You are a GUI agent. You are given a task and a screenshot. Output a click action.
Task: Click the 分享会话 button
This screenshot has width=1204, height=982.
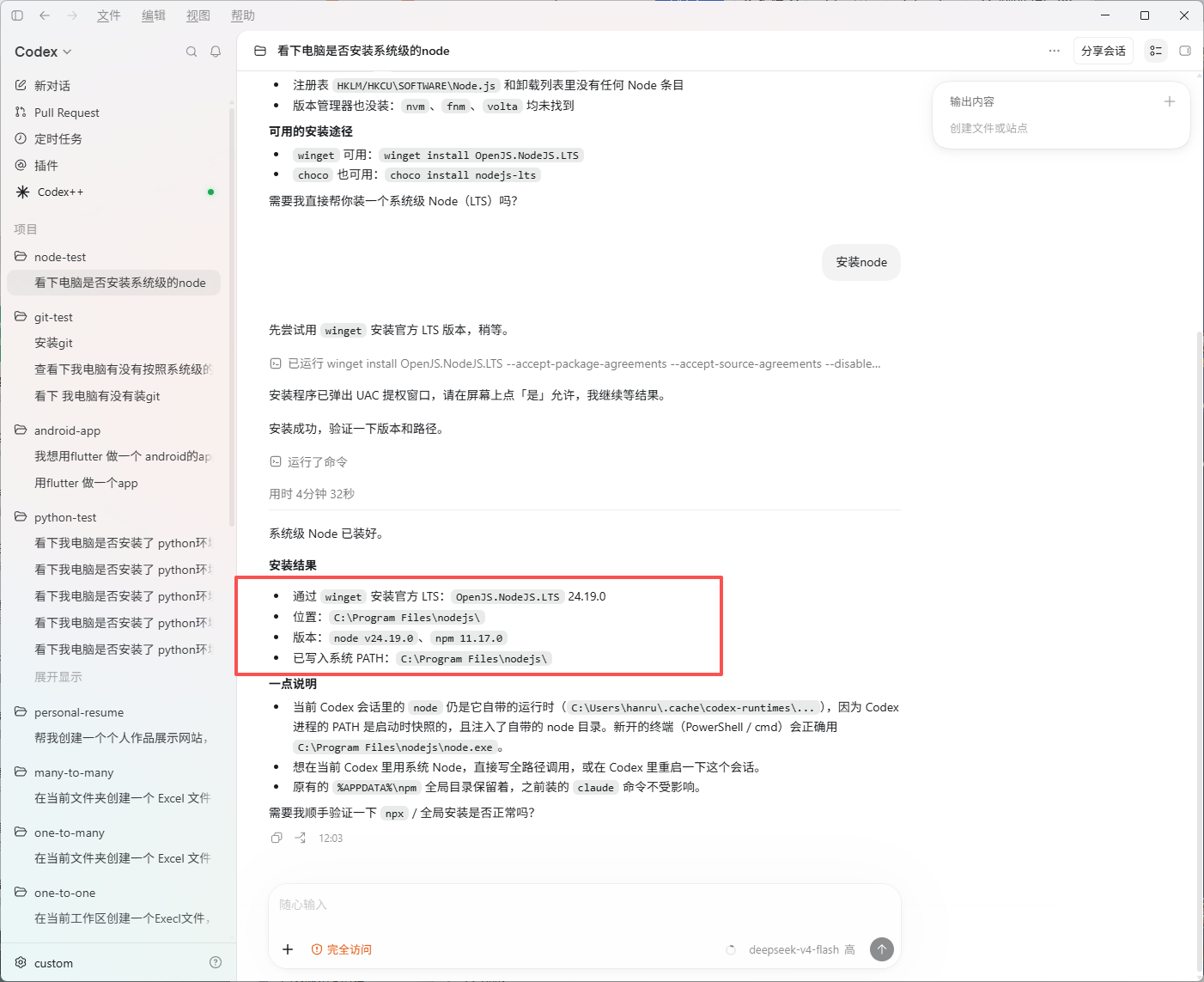coord(1104,51)
